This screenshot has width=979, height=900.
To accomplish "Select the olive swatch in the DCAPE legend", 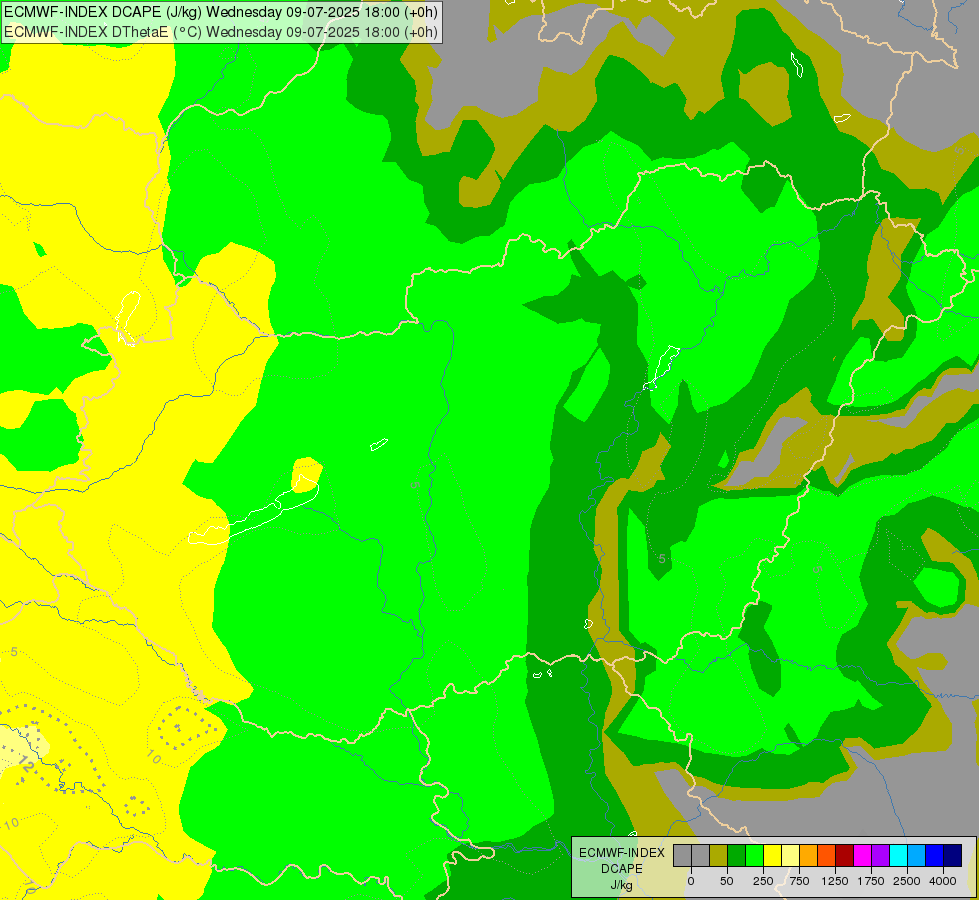I will tap(719, 855).
